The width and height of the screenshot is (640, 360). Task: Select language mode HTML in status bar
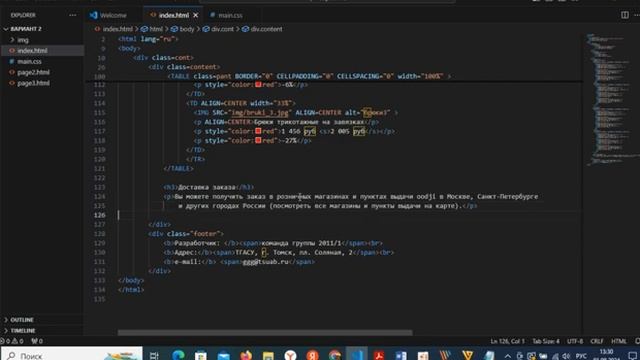coord(619,341)
